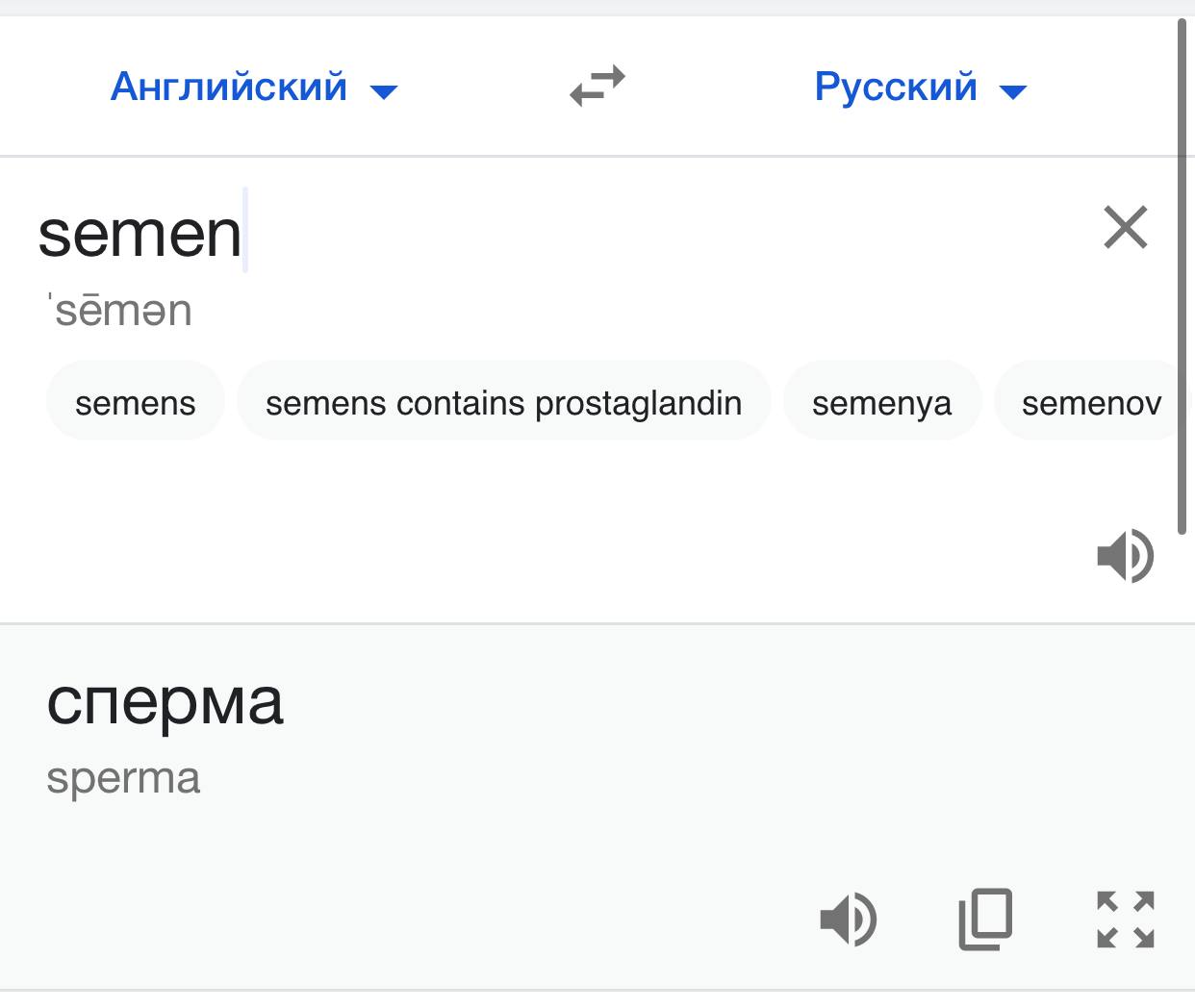Listen to the source text pronunciation
1195x1008 pixels.
pyautogui.click(x=1125, y=555)
